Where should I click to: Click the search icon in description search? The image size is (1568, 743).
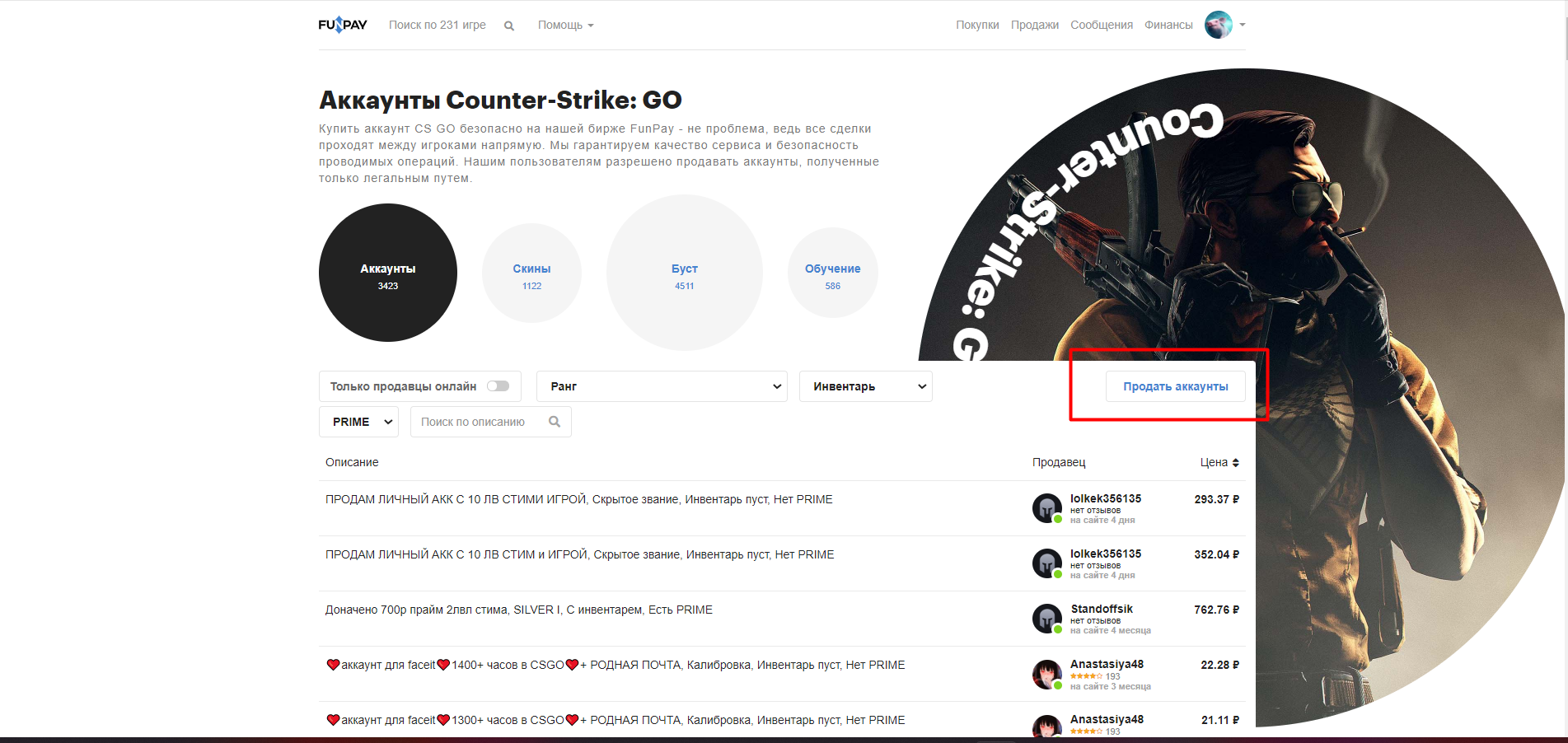point(555,422)
